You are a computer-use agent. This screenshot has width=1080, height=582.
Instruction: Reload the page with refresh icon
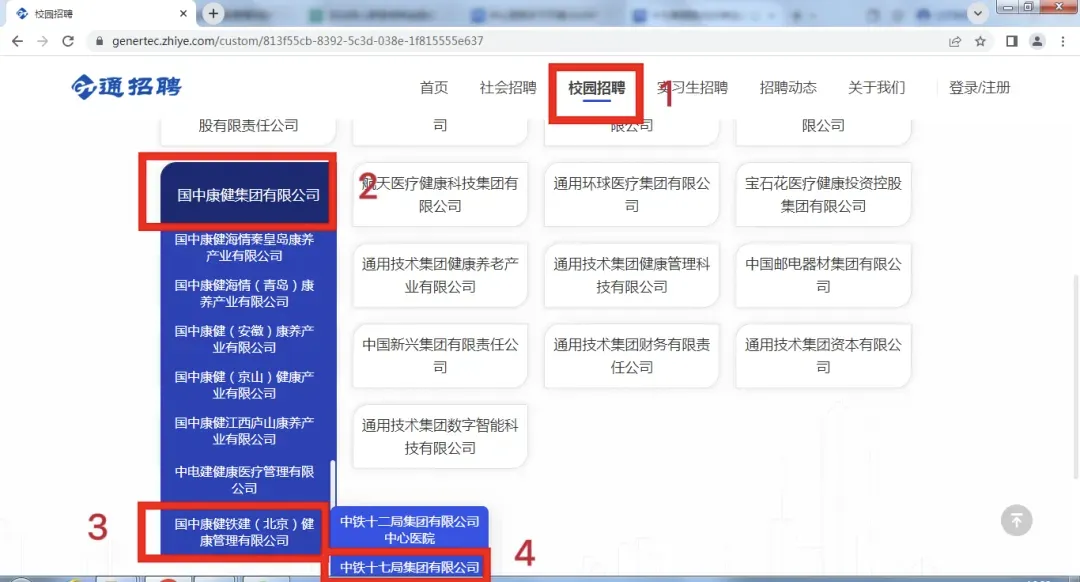[68, 41]
